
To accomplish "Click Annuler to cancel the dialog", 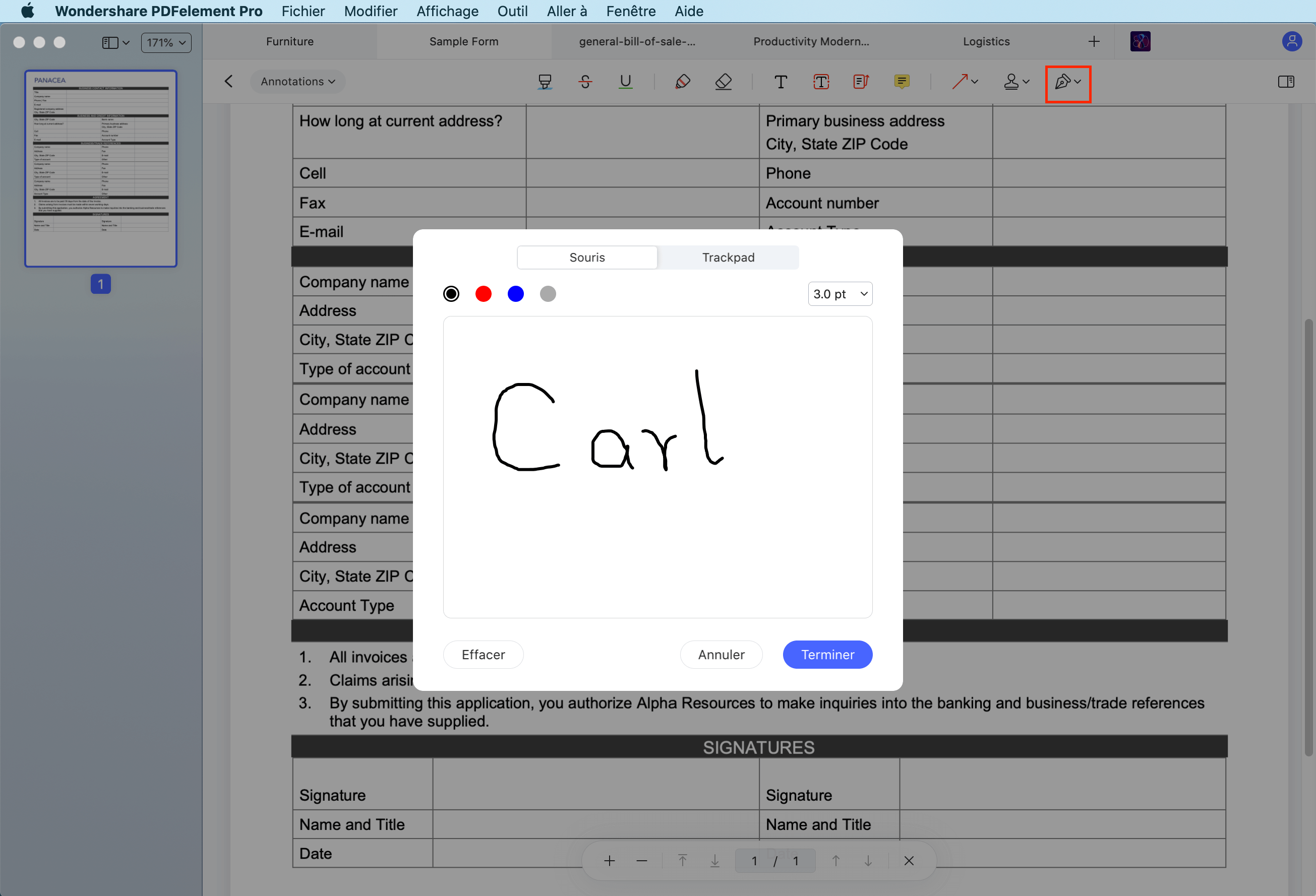I will coord(721,654).
